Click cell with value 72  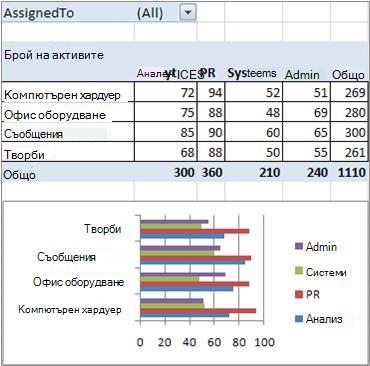(166, 92)
